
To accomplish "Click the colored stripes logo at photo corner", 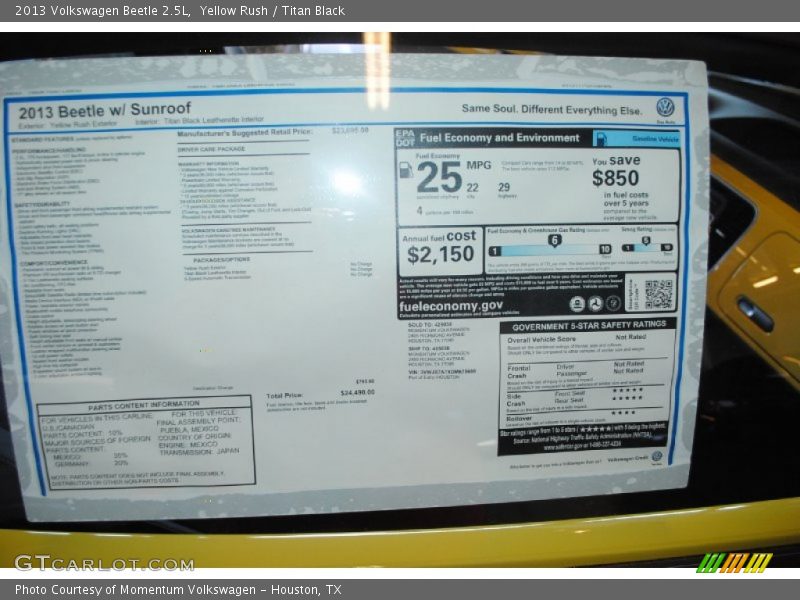I will pyautogui.click(x=734, y=562).
